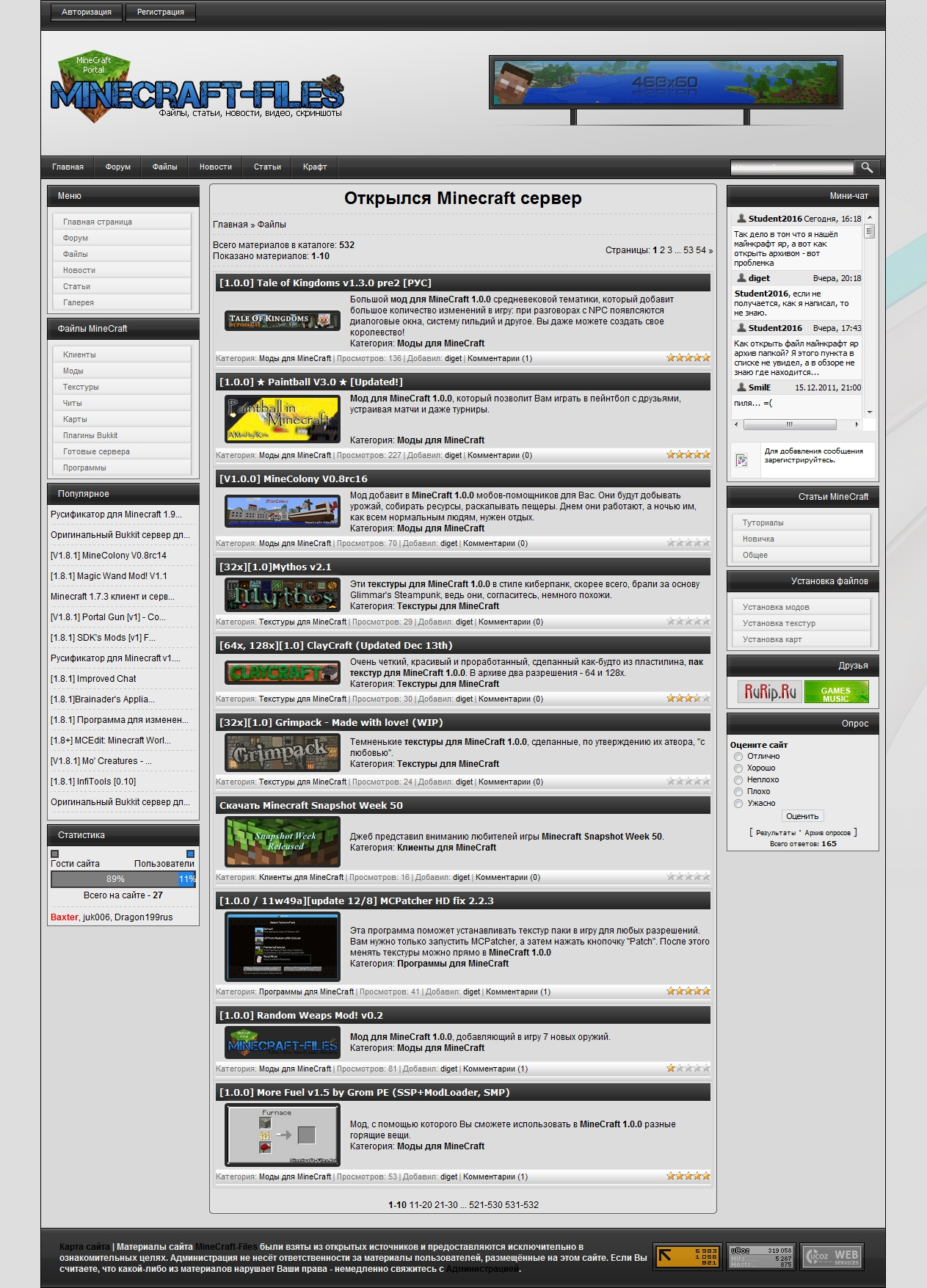Open poll Результаты link
Image resolution: width=927 pixels, height=1288 pixels.
click(x=776, y=833)
